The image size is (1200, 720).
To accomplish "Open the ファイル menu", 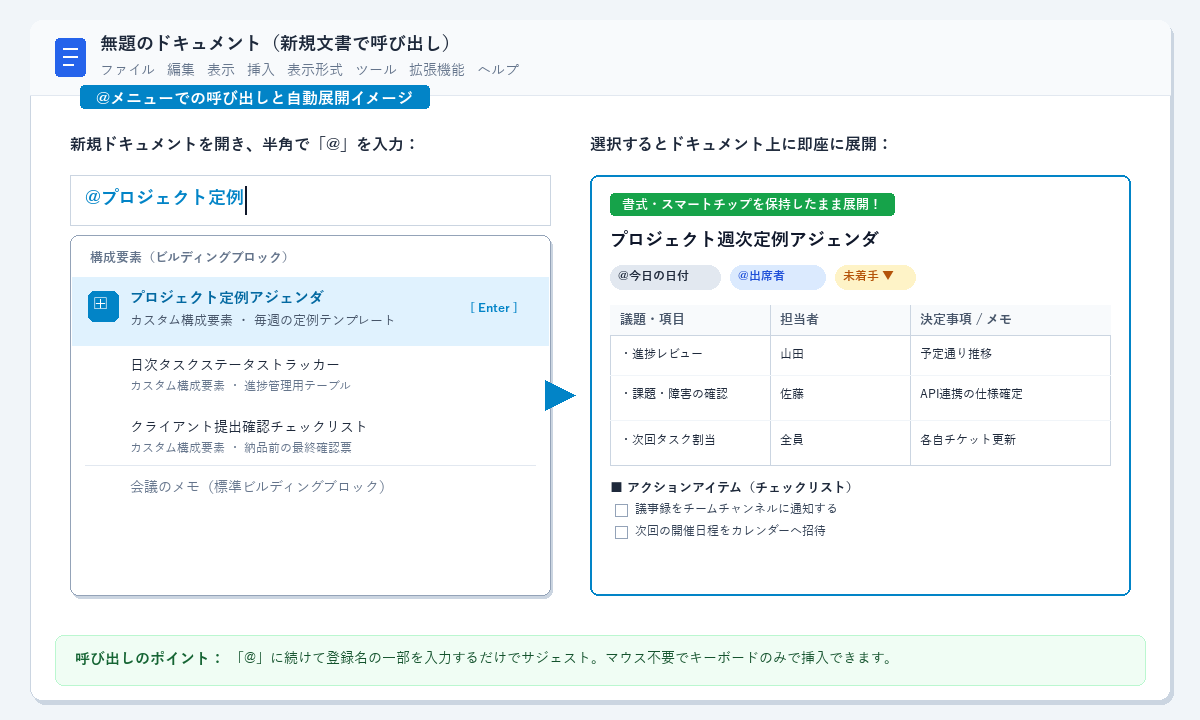I will pos(127,70).
